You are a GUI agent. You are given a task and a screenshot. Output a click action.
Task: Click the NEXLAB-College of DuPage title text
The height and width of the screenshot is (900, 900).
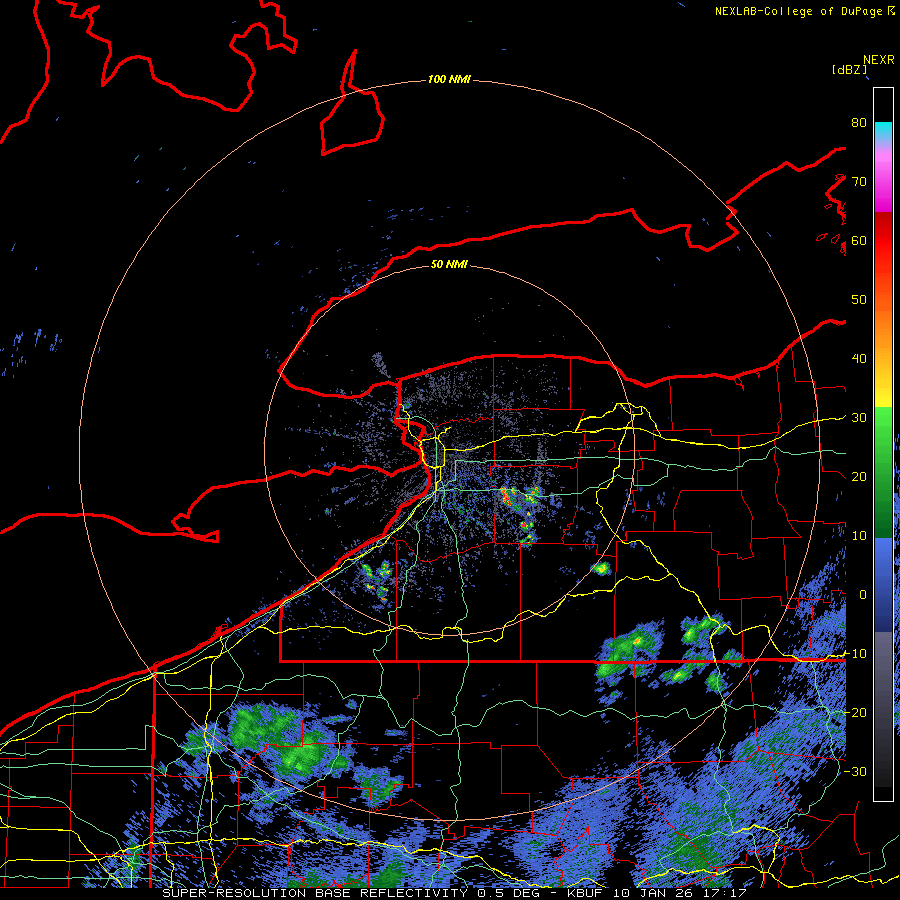pos(798,11)
